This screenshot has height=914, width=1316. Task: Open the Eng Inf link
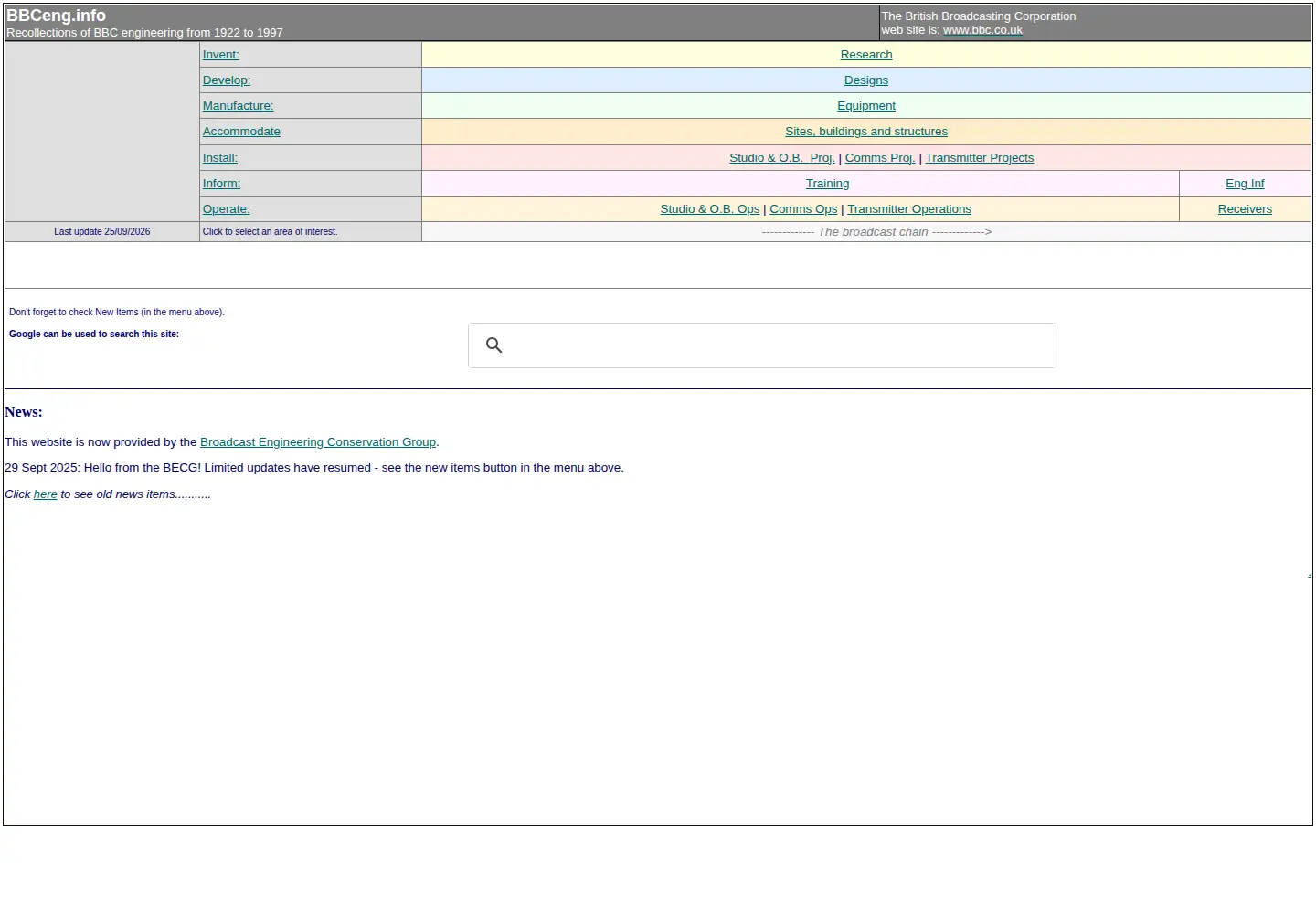(1245, 184)
